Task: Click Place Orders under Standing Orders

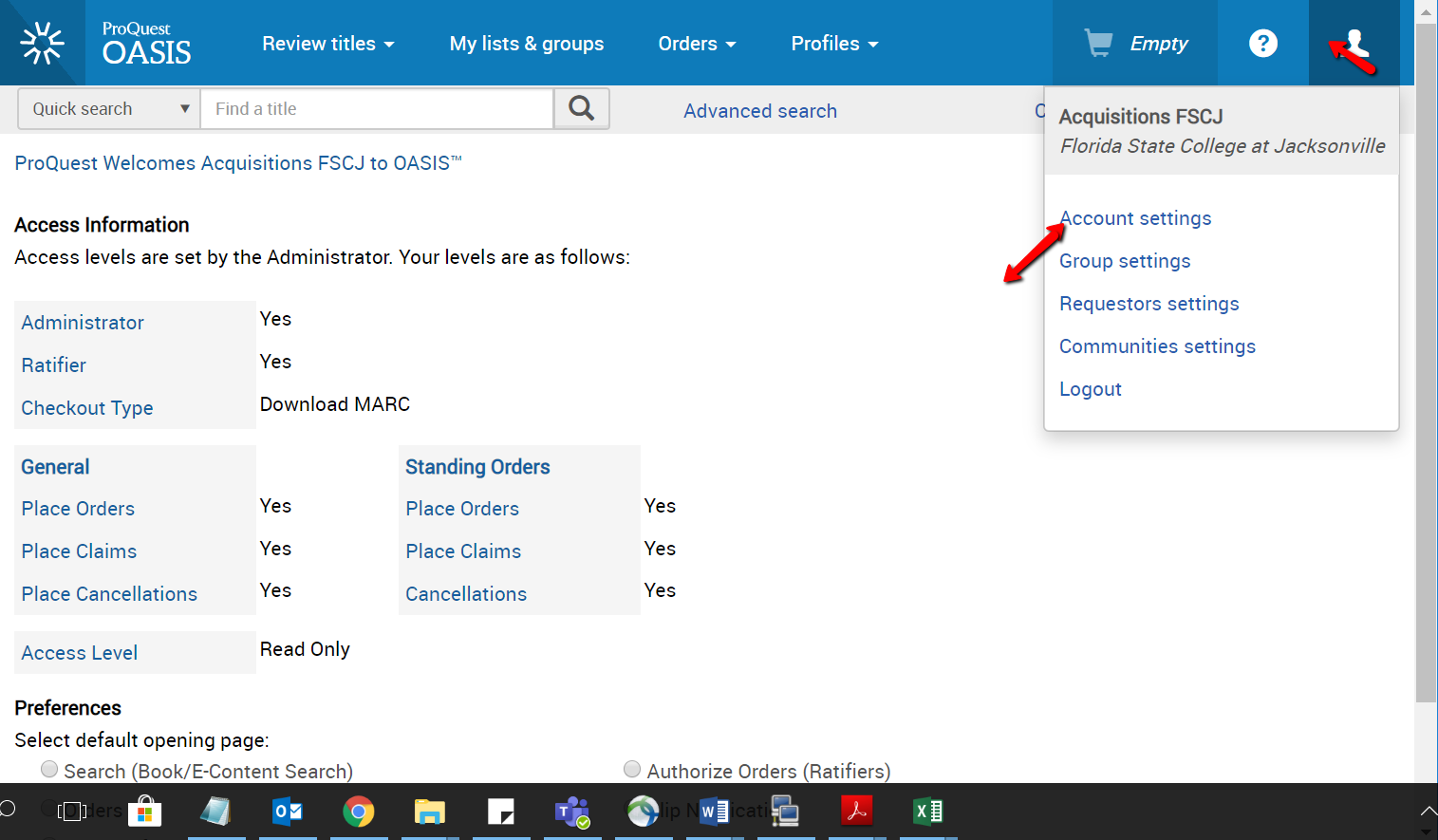Action: tap(462, 509)
